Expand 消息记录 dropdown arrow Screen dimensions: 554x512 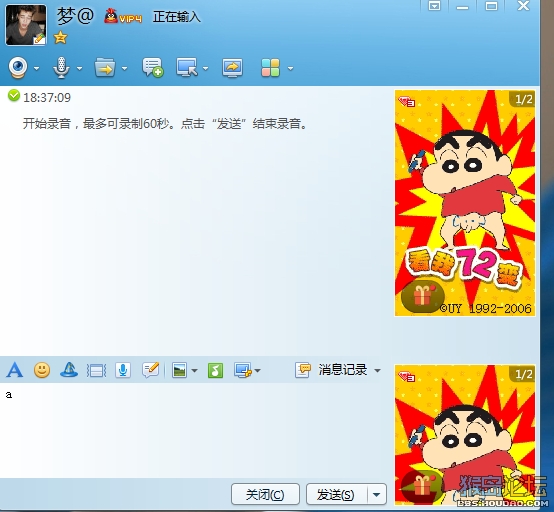(x=377, y=371)
